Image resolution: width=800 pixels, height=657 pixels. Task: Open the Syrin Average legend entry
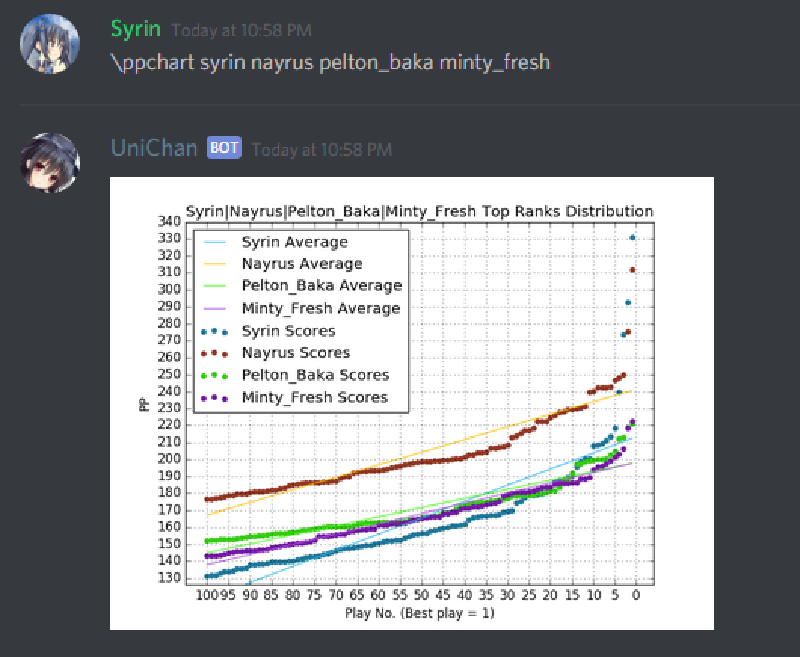[x=295, y=241]
